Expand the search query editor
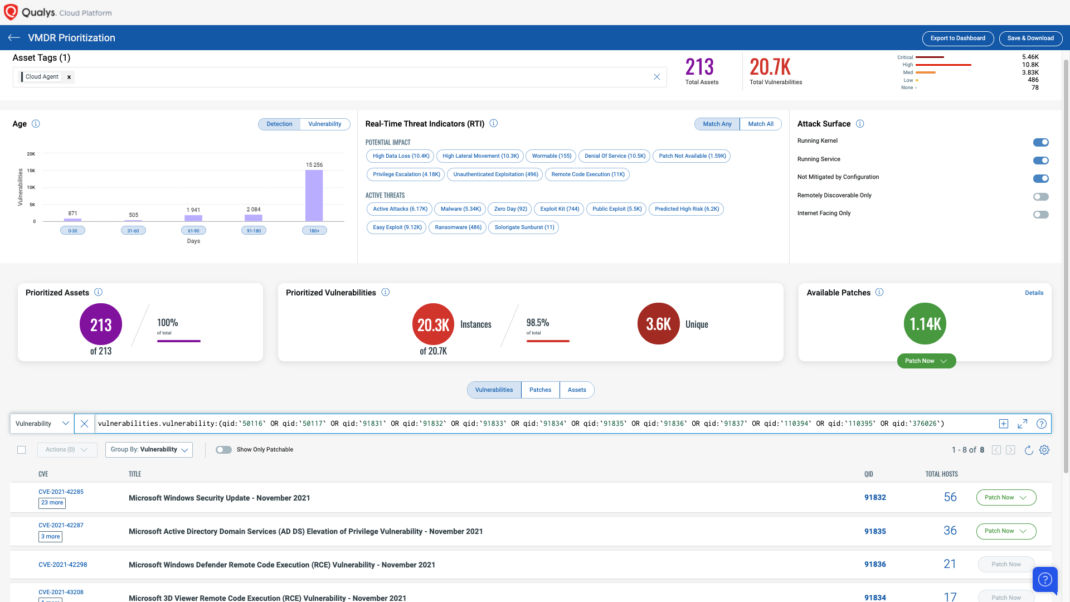Screen dimensions: 1070x602 click(x=1022, y=424)
